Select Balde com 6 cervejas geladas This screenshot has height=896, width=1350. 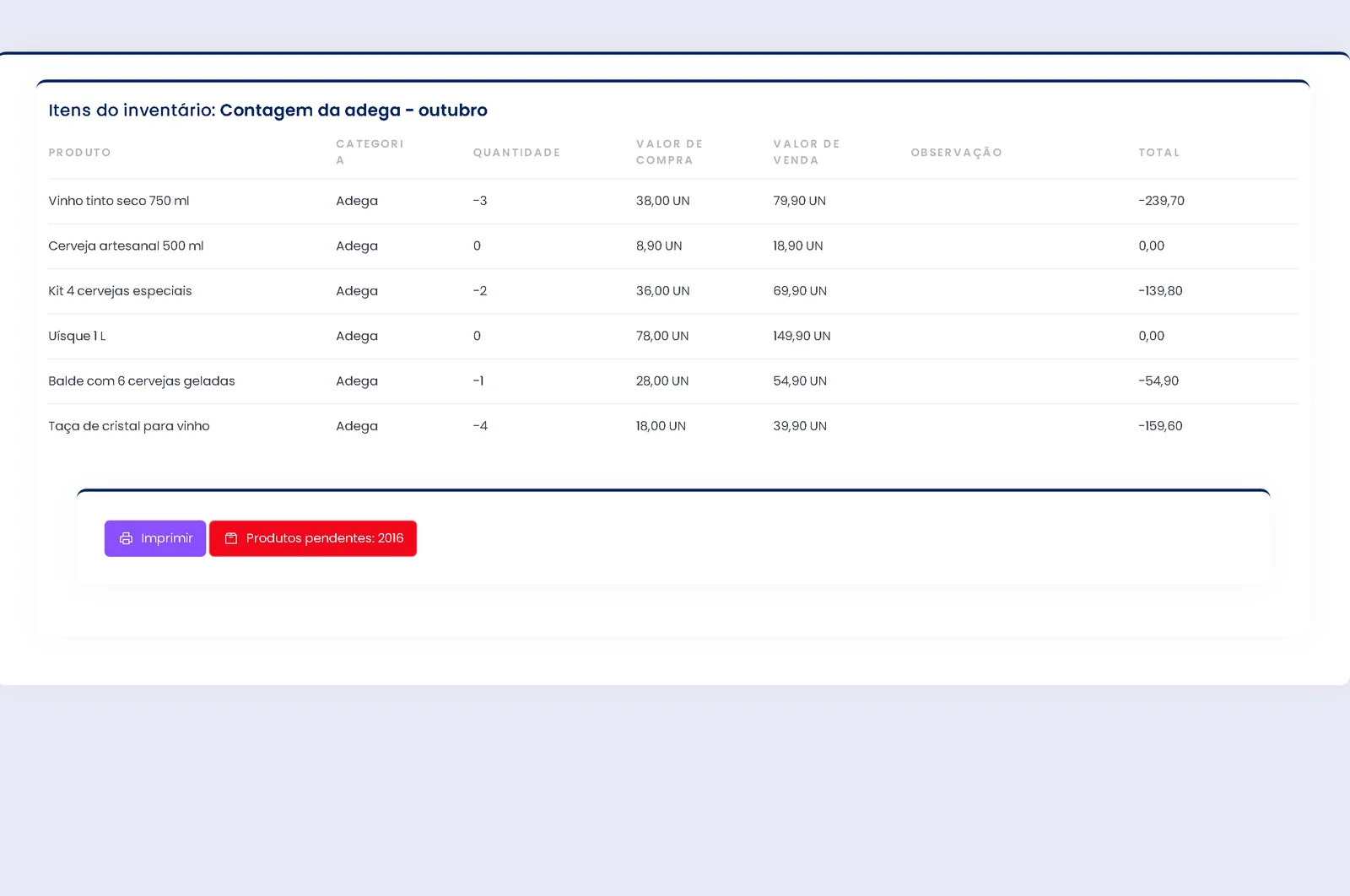point(142,381)
